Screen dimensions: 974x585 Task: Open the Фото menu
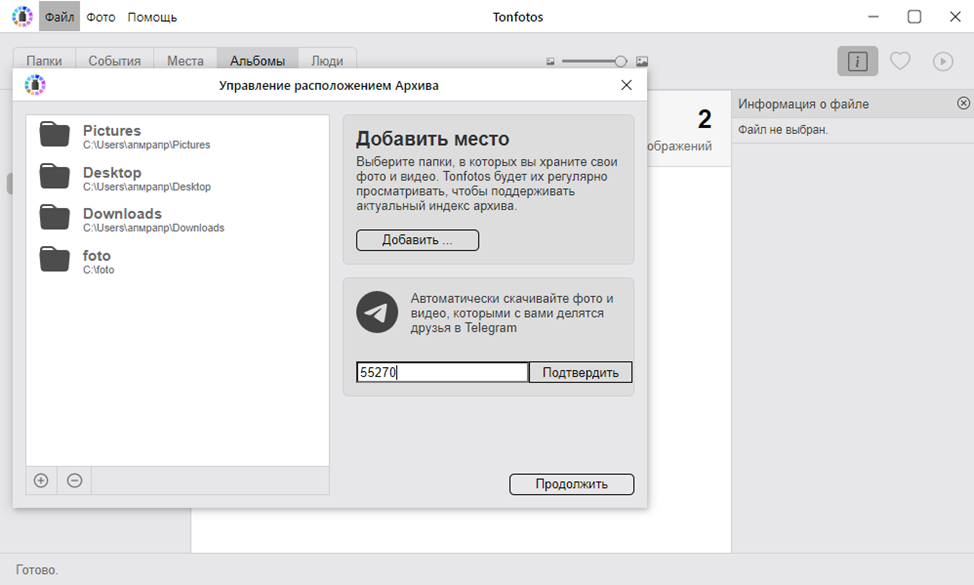pos(101,17)
